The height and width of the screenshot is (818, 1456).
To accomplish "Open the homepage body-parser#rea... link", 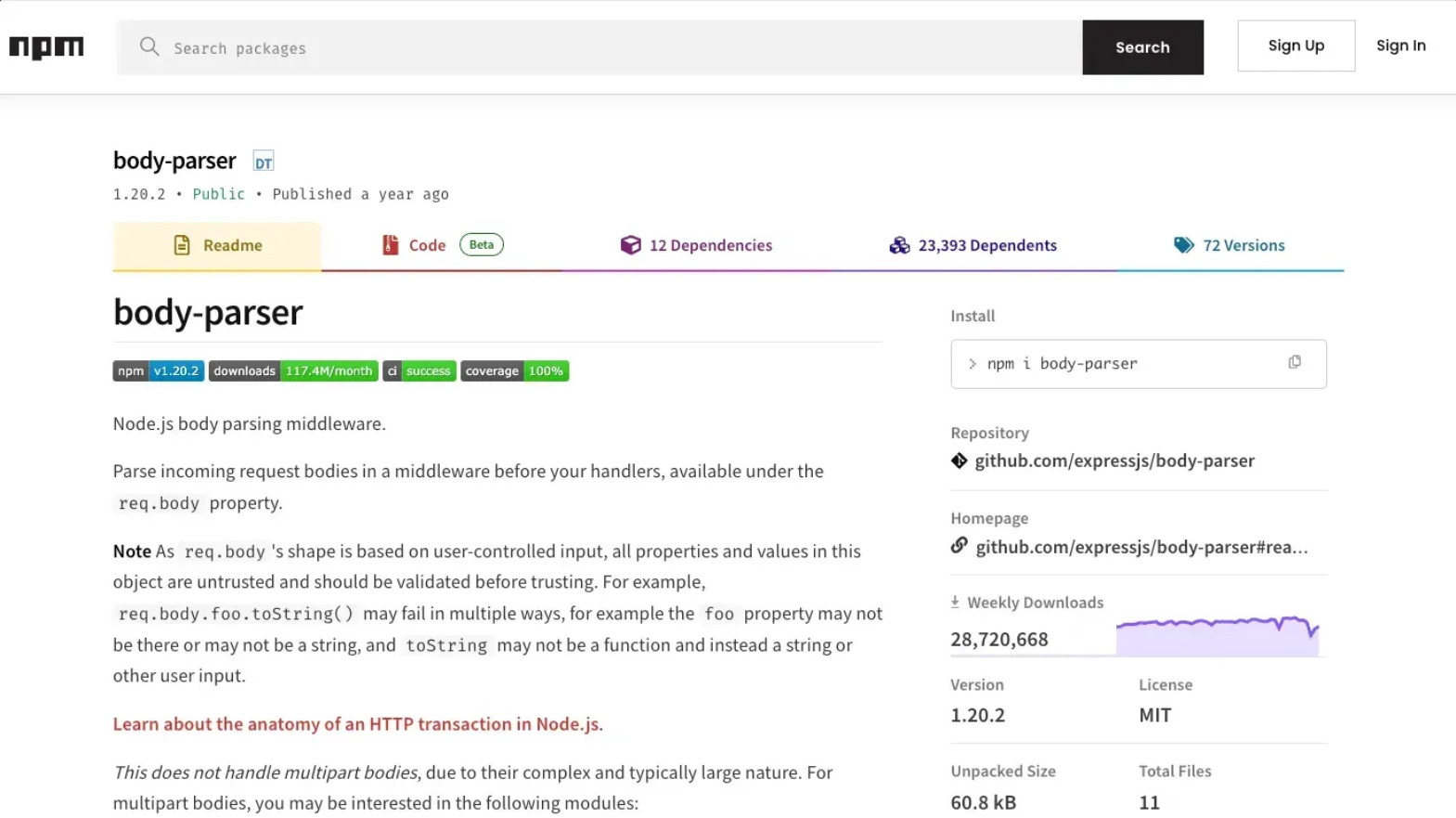I will tap(1141, 547).
